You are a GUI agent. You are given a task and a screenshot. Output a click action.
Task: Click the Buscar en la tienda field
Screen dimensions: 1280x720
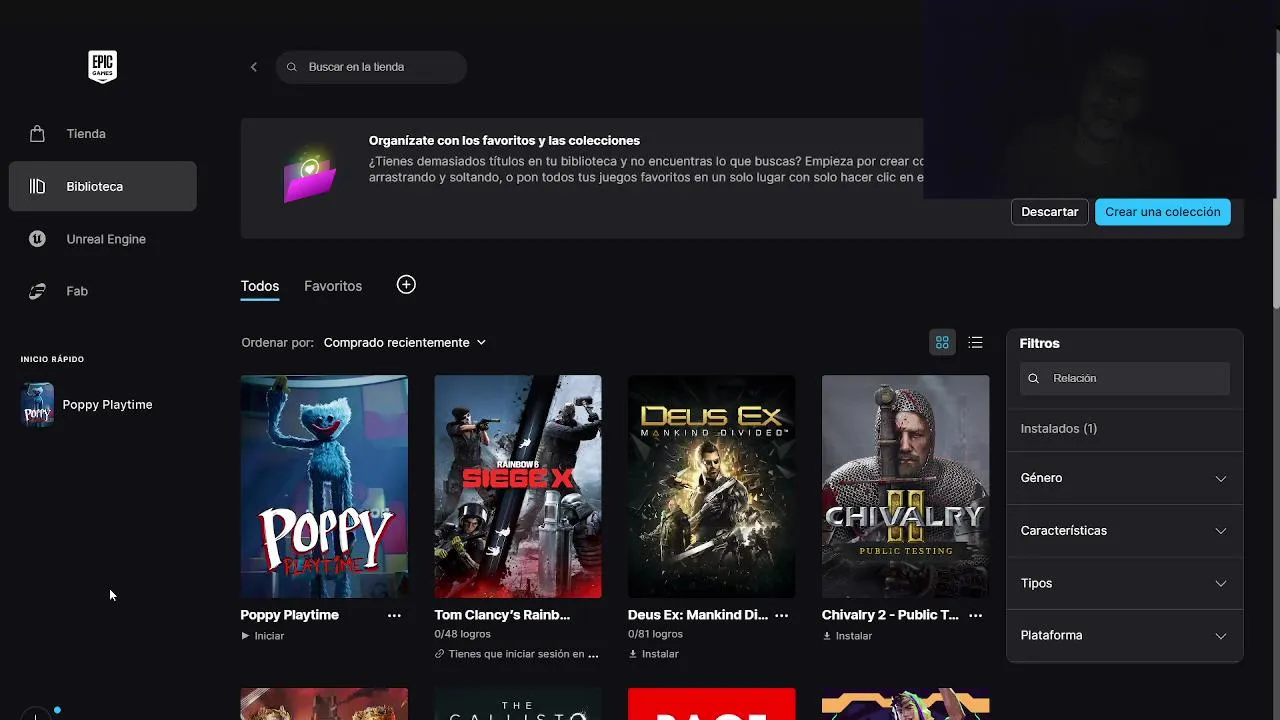coord(371,67)
